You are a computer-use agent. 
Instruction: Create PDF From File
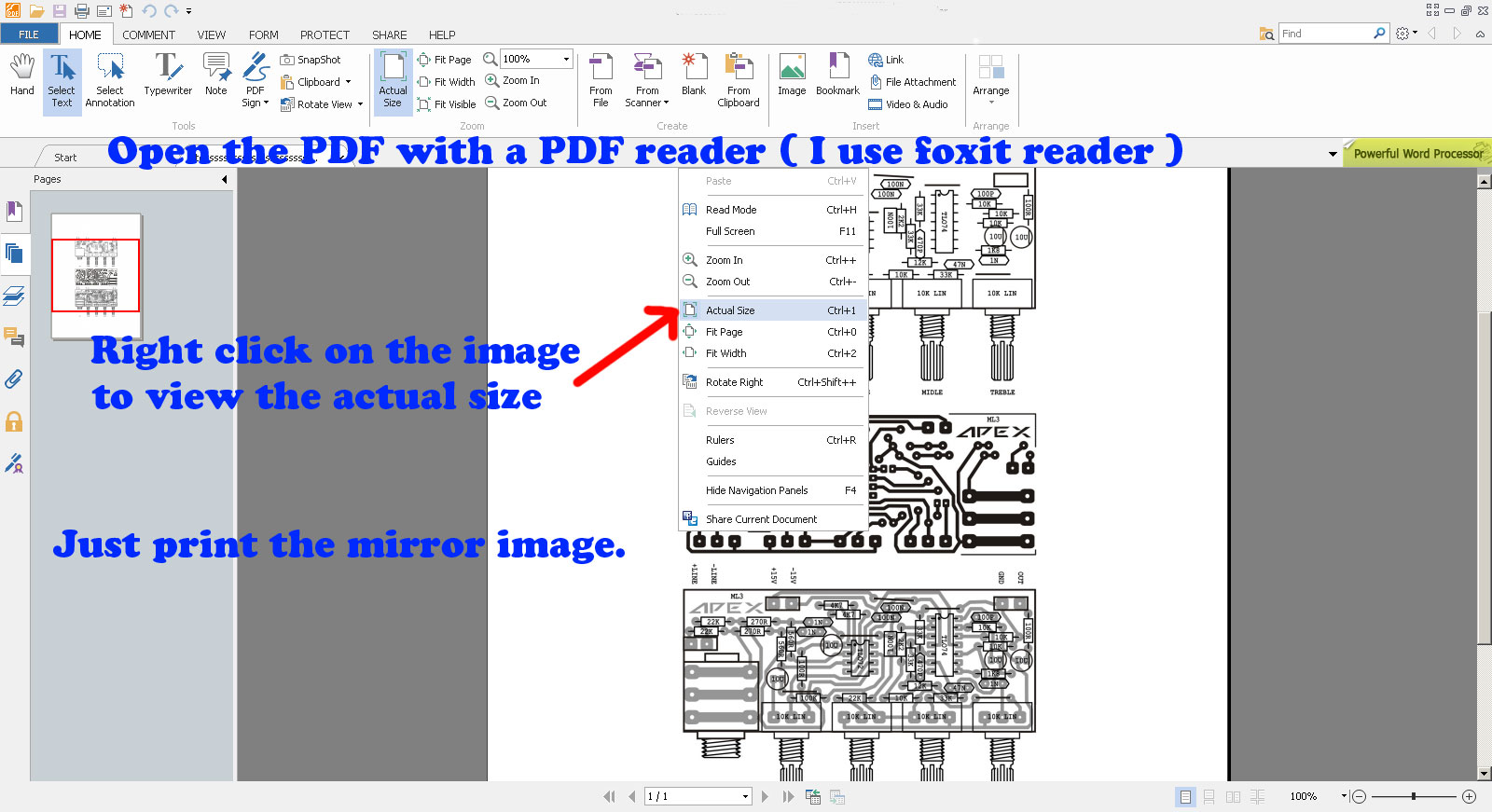(x=601, y=81)
